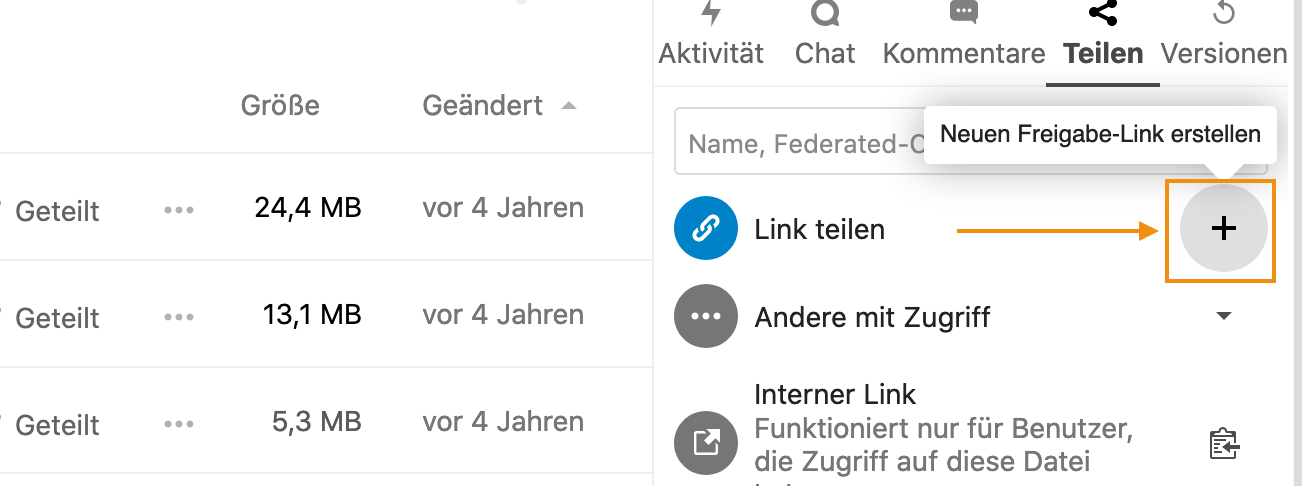Click the Interner Link external-arrow icon
This screenshot has height=486, width=1302.
coord(706,442)
